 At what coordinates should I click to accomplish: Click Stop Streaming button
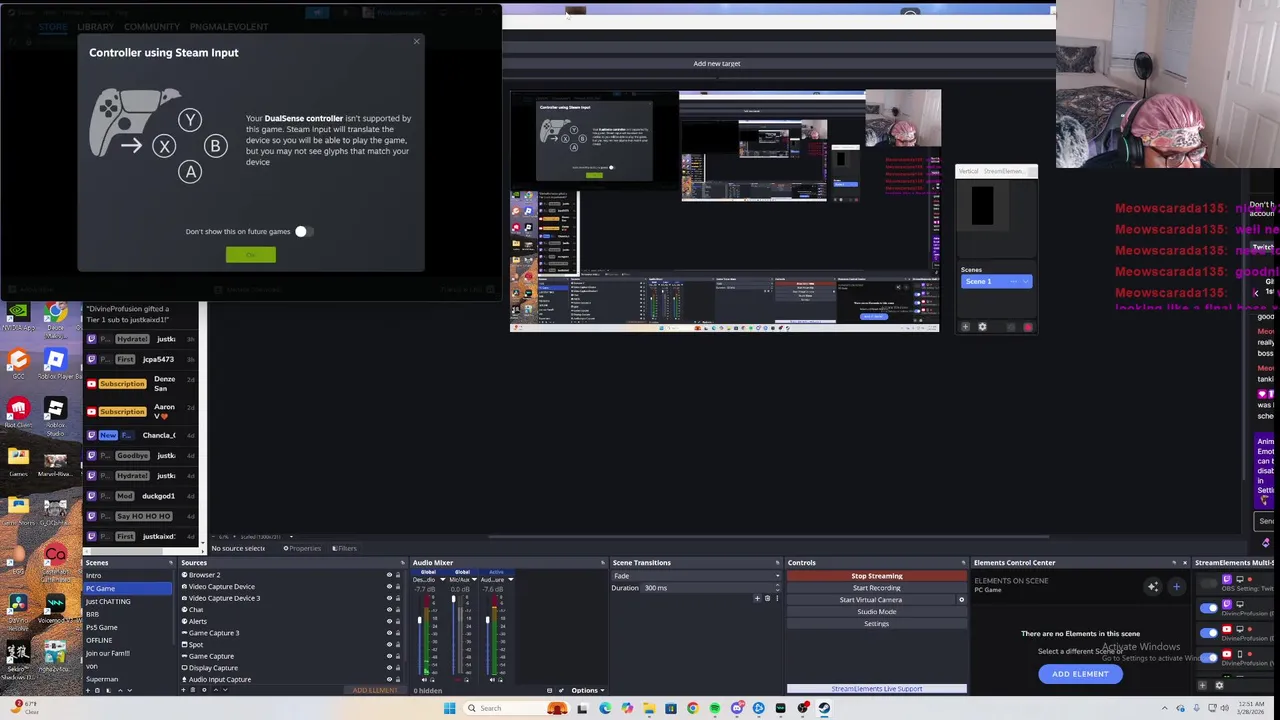(x=876, y=576)
